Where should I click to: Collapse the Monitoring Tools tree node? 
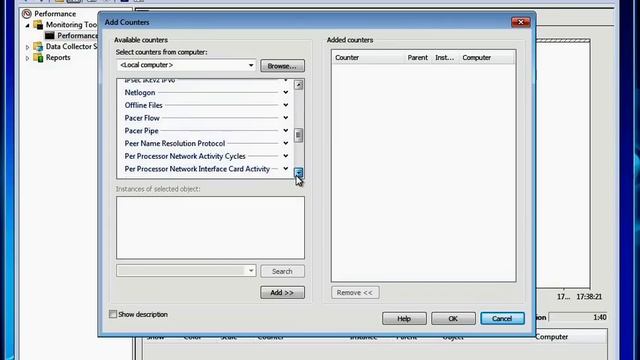click(x=27, y=25)
